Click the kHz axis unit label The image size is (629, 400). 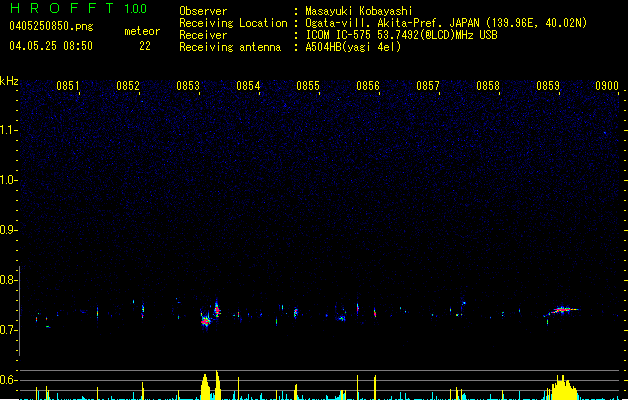pyautogui.click(x=9, y=81)
